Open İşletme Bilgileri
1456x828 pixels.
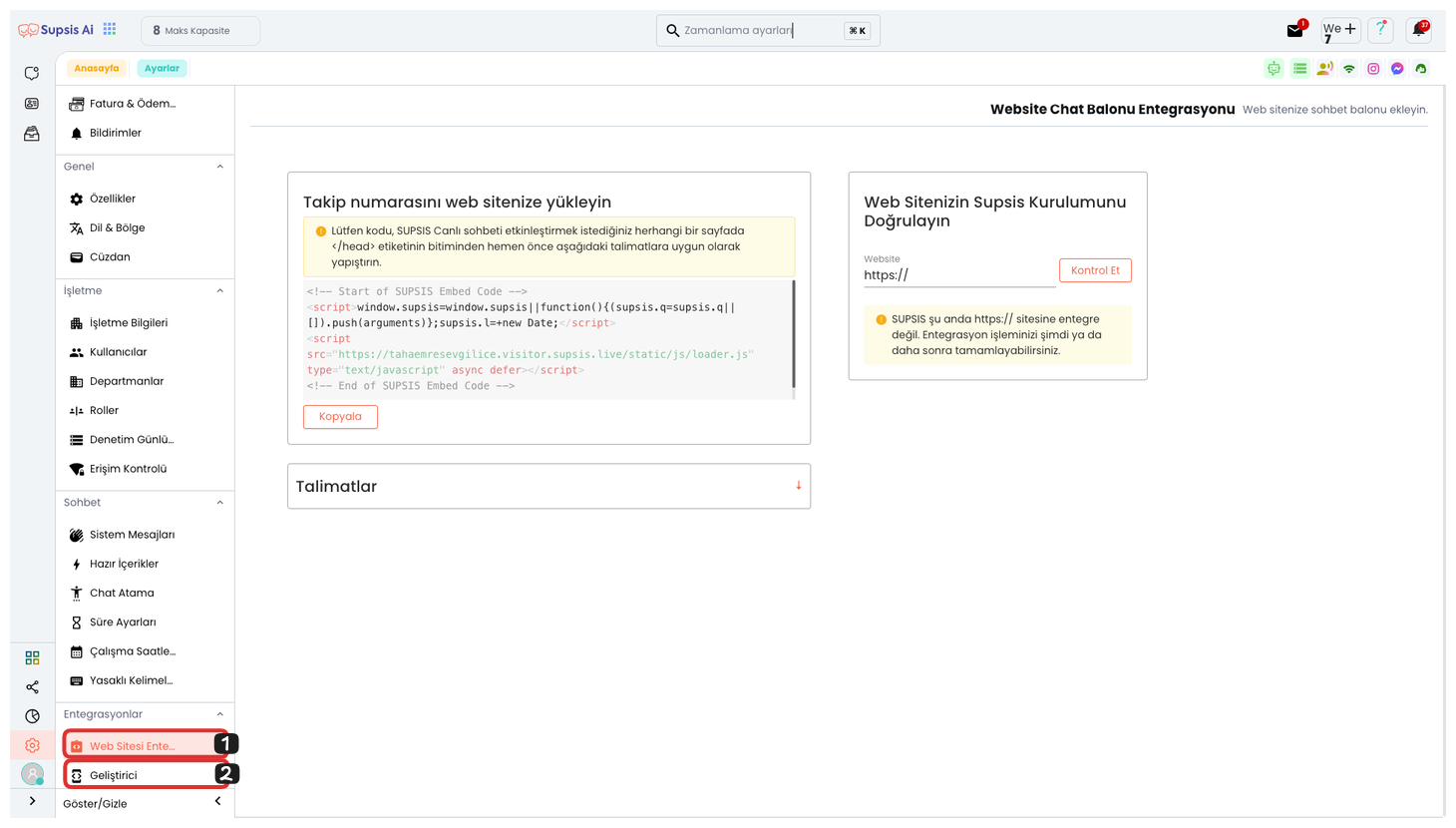point(145,323)
